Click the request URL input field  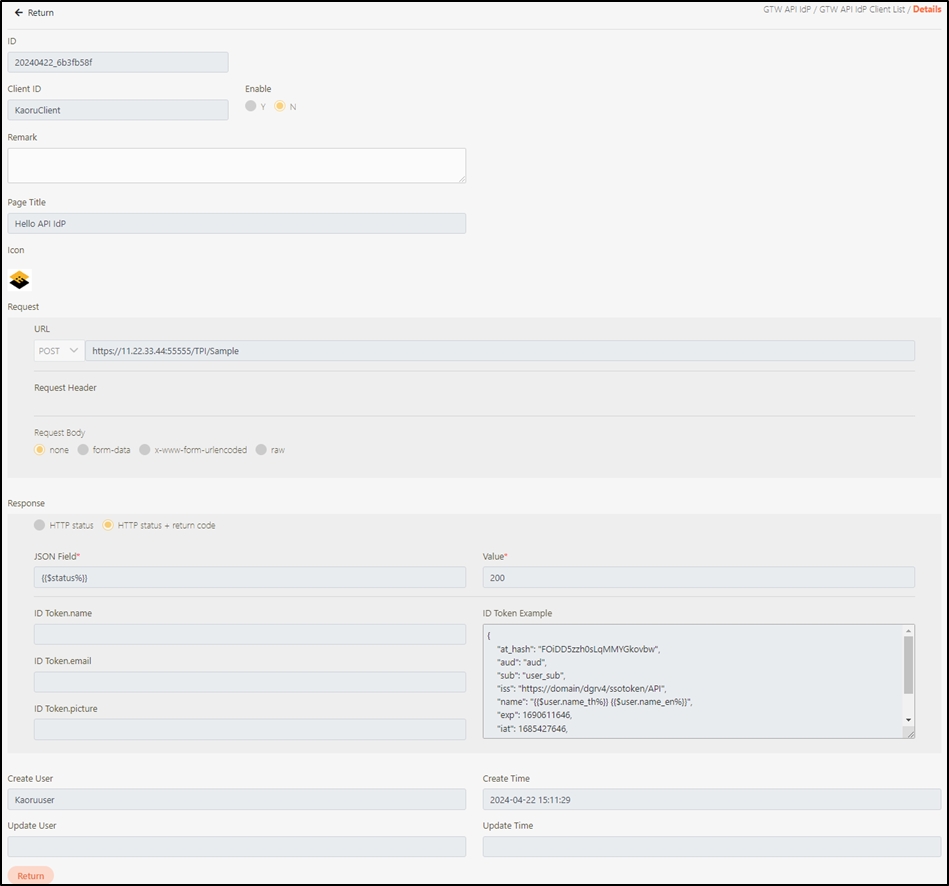point(499,351)
